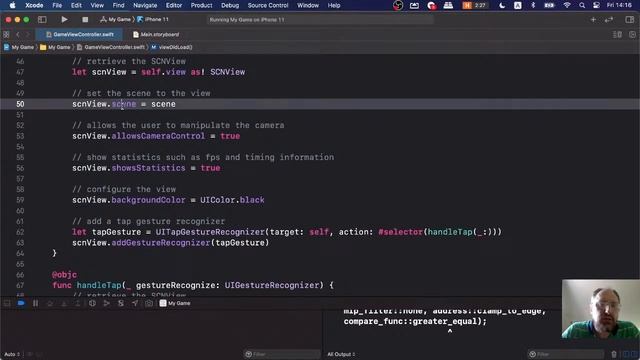
Task: Click line number 50 in gutter
Action: tap(20, 104)
